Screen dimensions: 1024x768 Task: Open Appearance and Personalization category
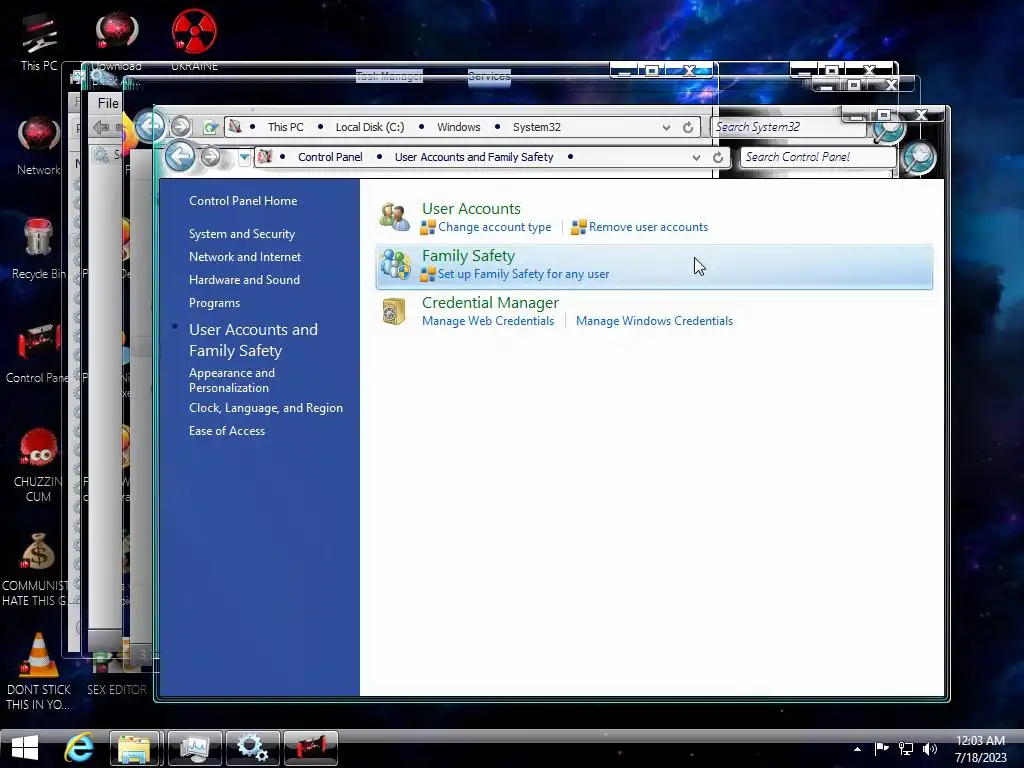click(232, 380)
